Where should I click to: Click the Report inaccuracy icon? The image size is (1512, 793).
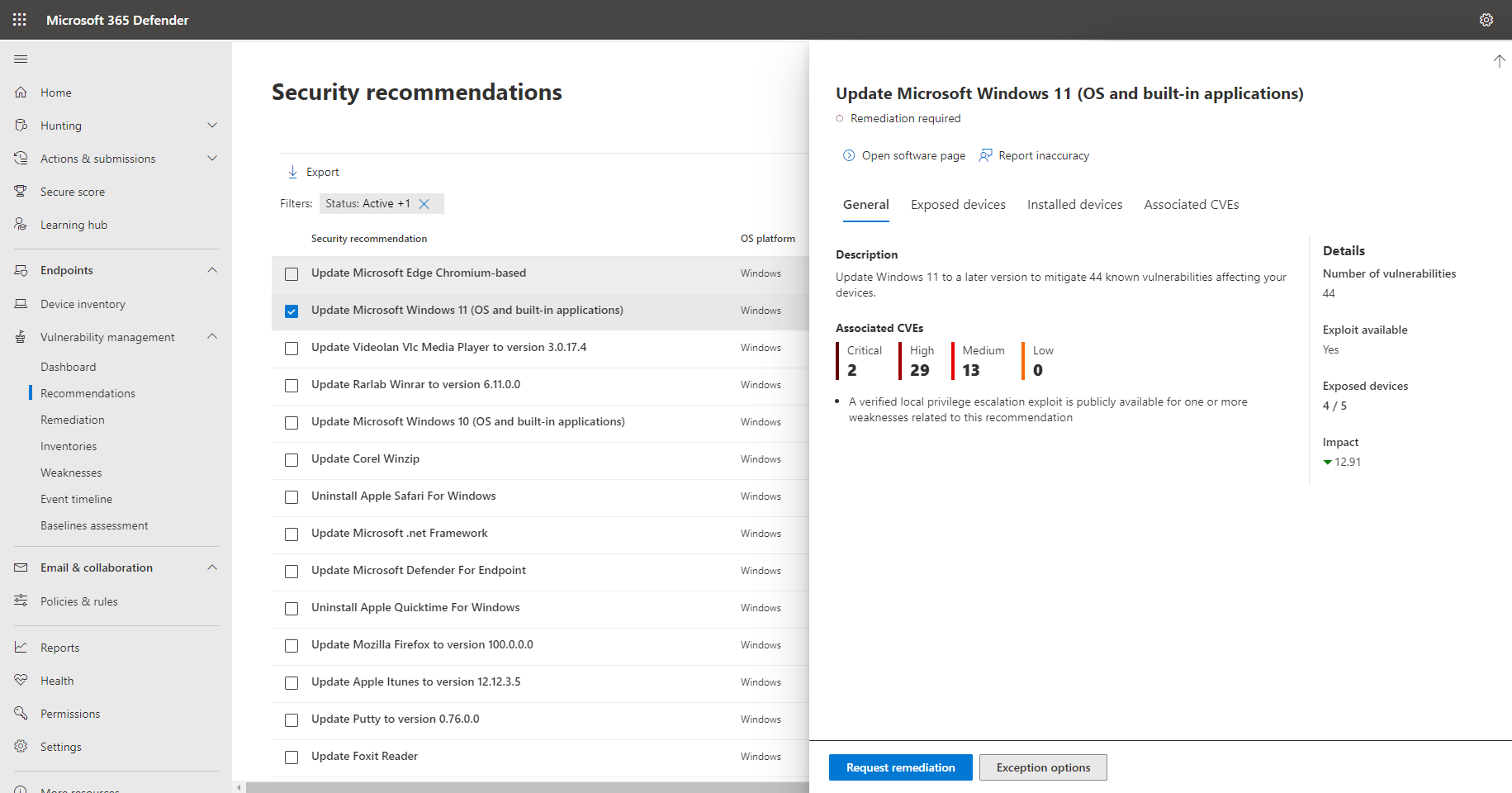pos(985,155)
